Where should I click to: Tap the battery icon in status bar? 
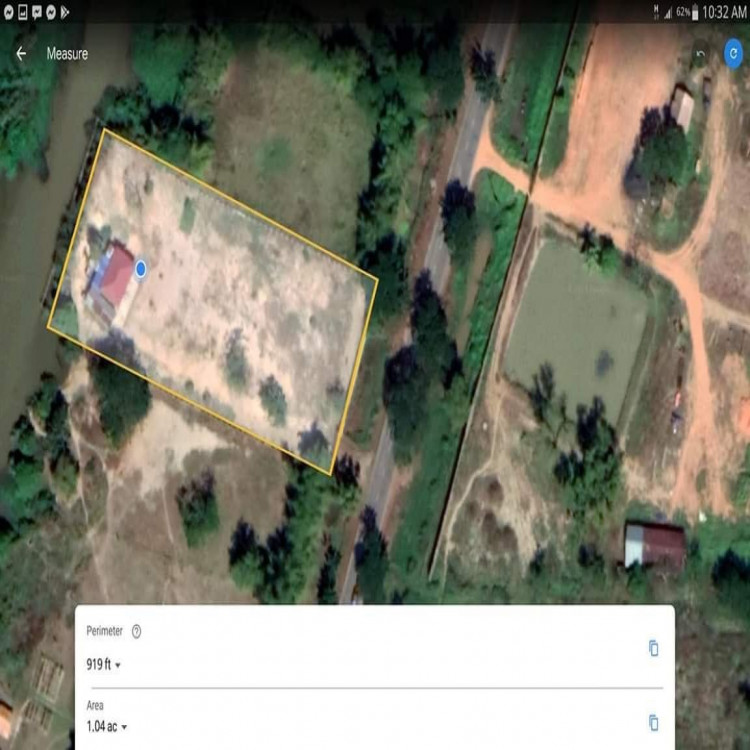coord(696,12)
